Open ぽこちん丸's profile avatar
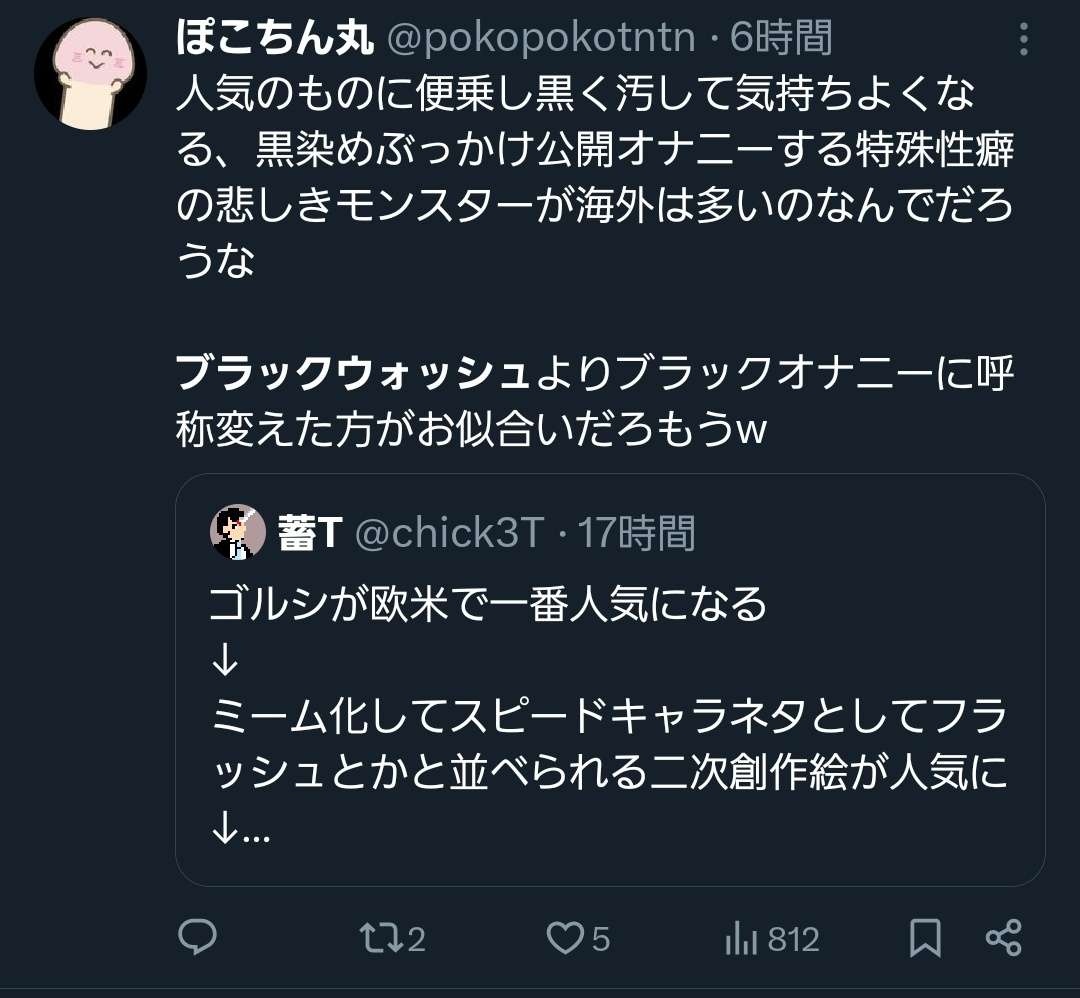Screen dimensions: 1080x998 click(91, 73)
